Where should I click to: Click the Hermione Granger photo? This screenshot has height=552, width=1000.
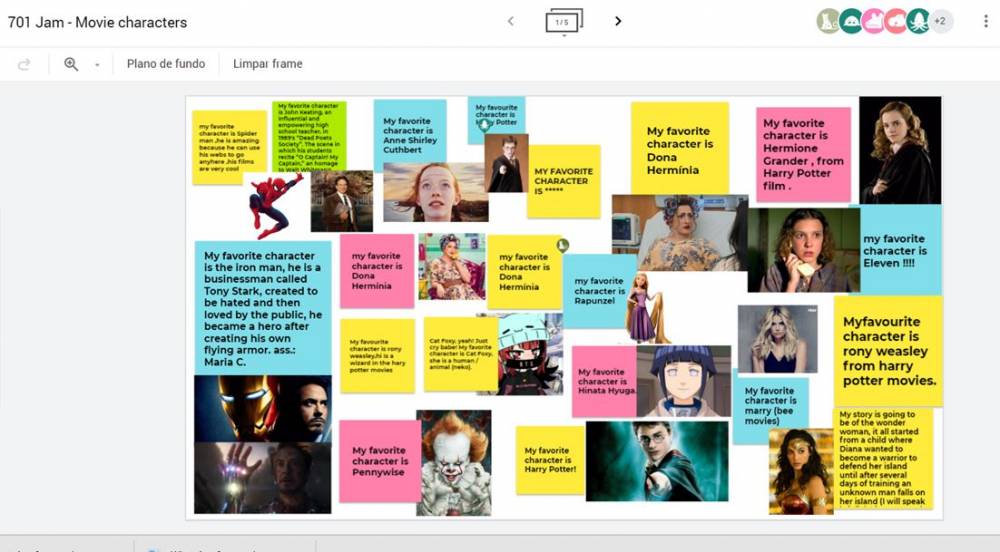(899, 150)
